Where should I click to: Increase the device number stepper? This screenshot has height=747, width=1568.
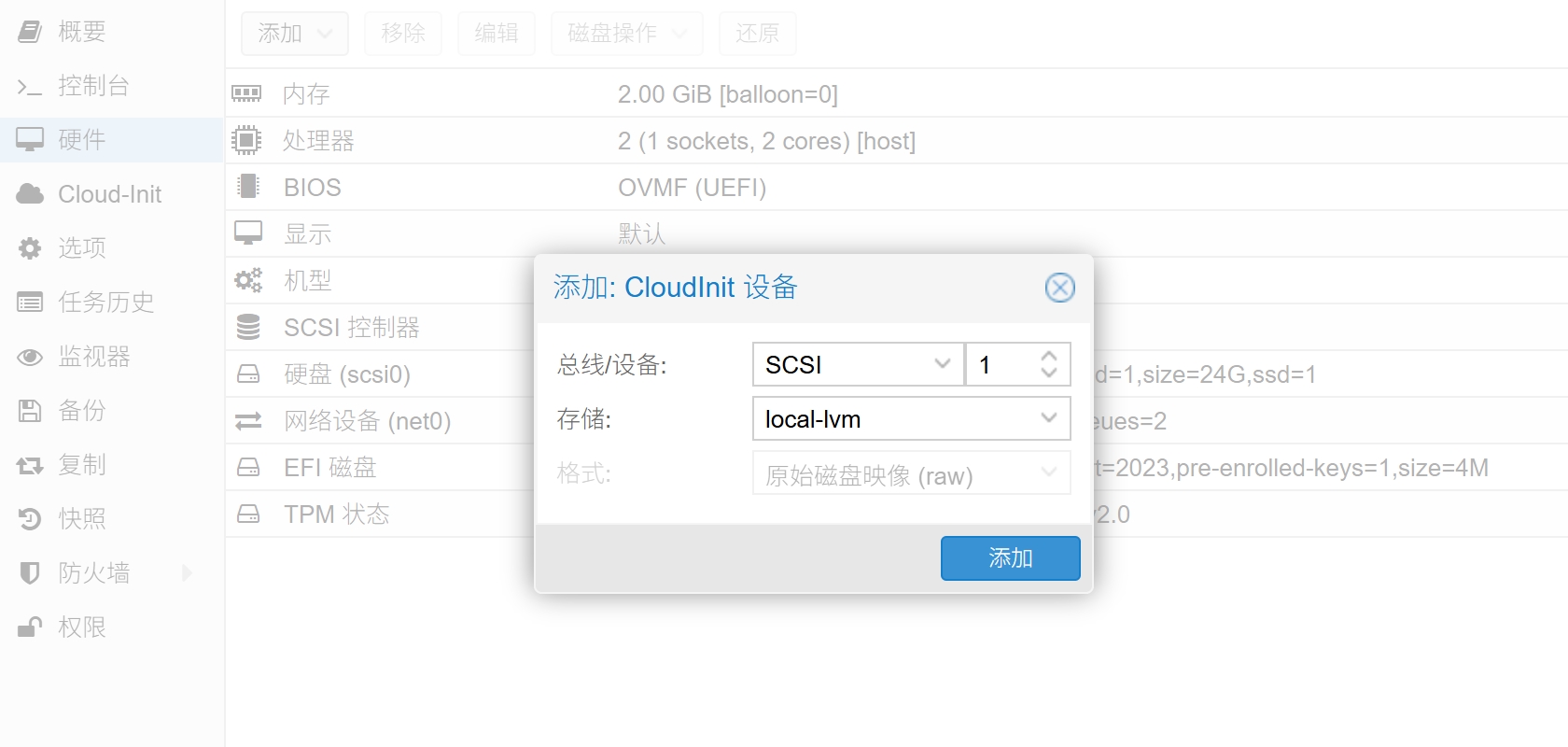(1049, 356)
